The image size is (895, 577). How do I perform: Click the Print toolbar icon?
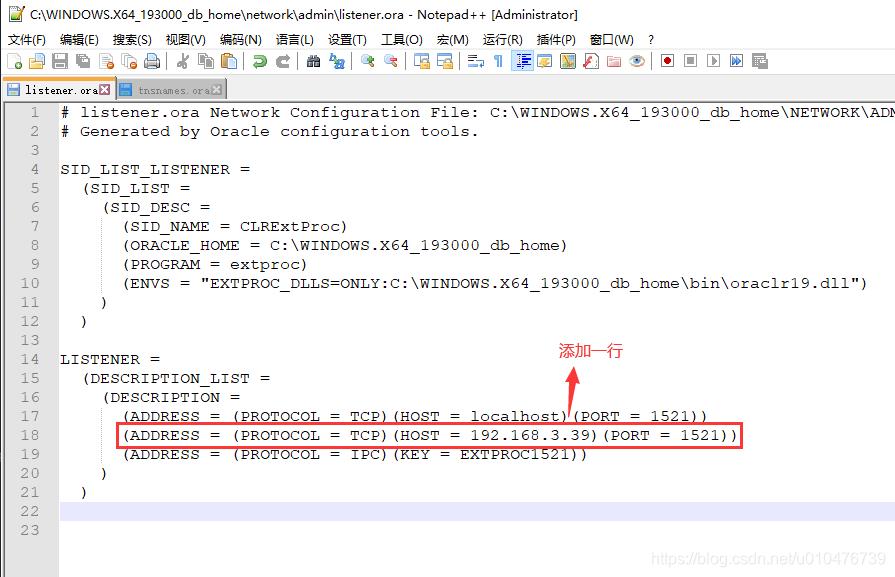152,61
